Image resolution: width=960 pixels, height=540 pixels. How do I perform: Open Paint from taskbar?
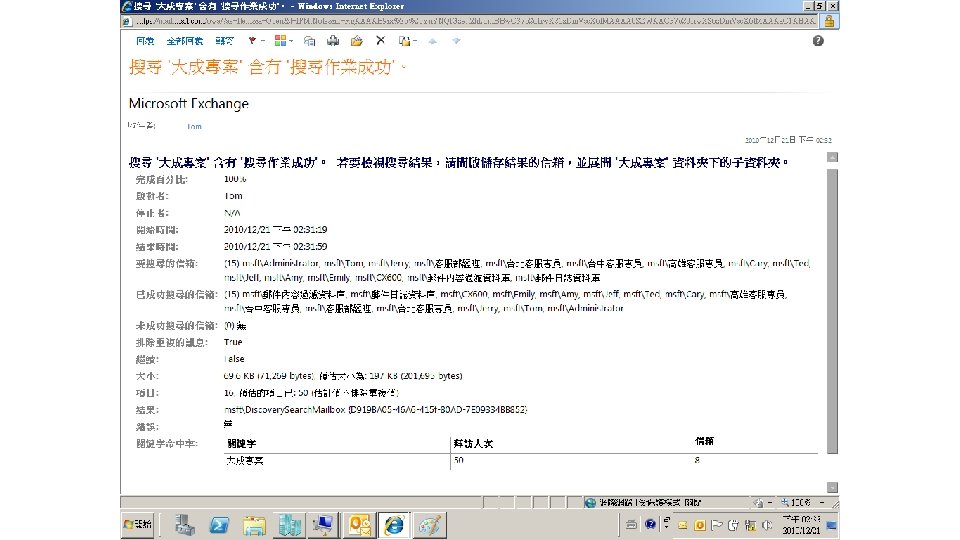(x=429, y=525)
